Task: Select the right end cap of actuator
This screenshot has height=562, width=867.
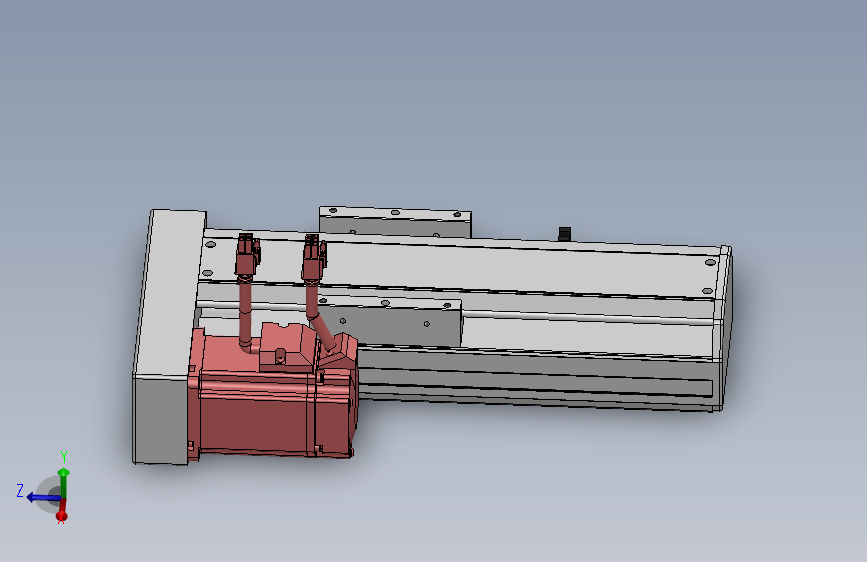Action: click(x=727, y=329)
